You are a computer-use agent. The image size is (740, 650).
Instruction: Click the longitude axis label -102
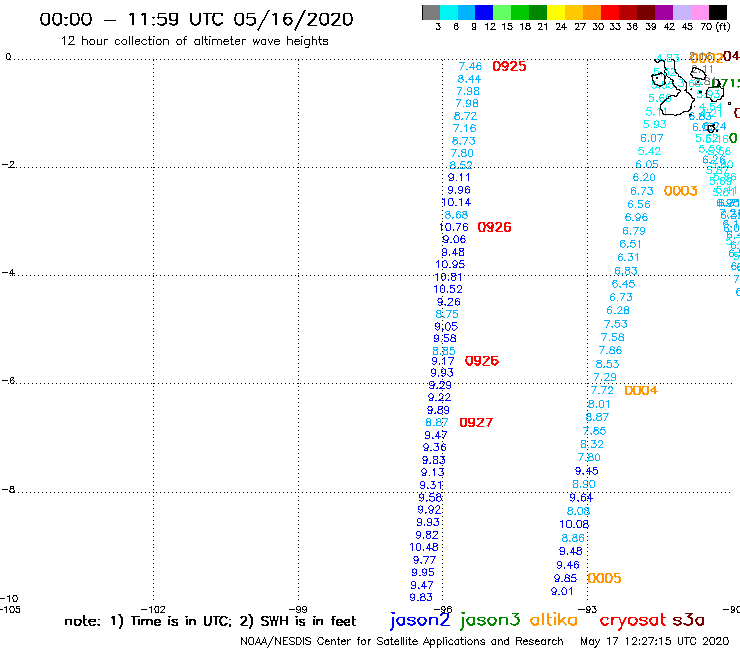click(x=153, y=609)
